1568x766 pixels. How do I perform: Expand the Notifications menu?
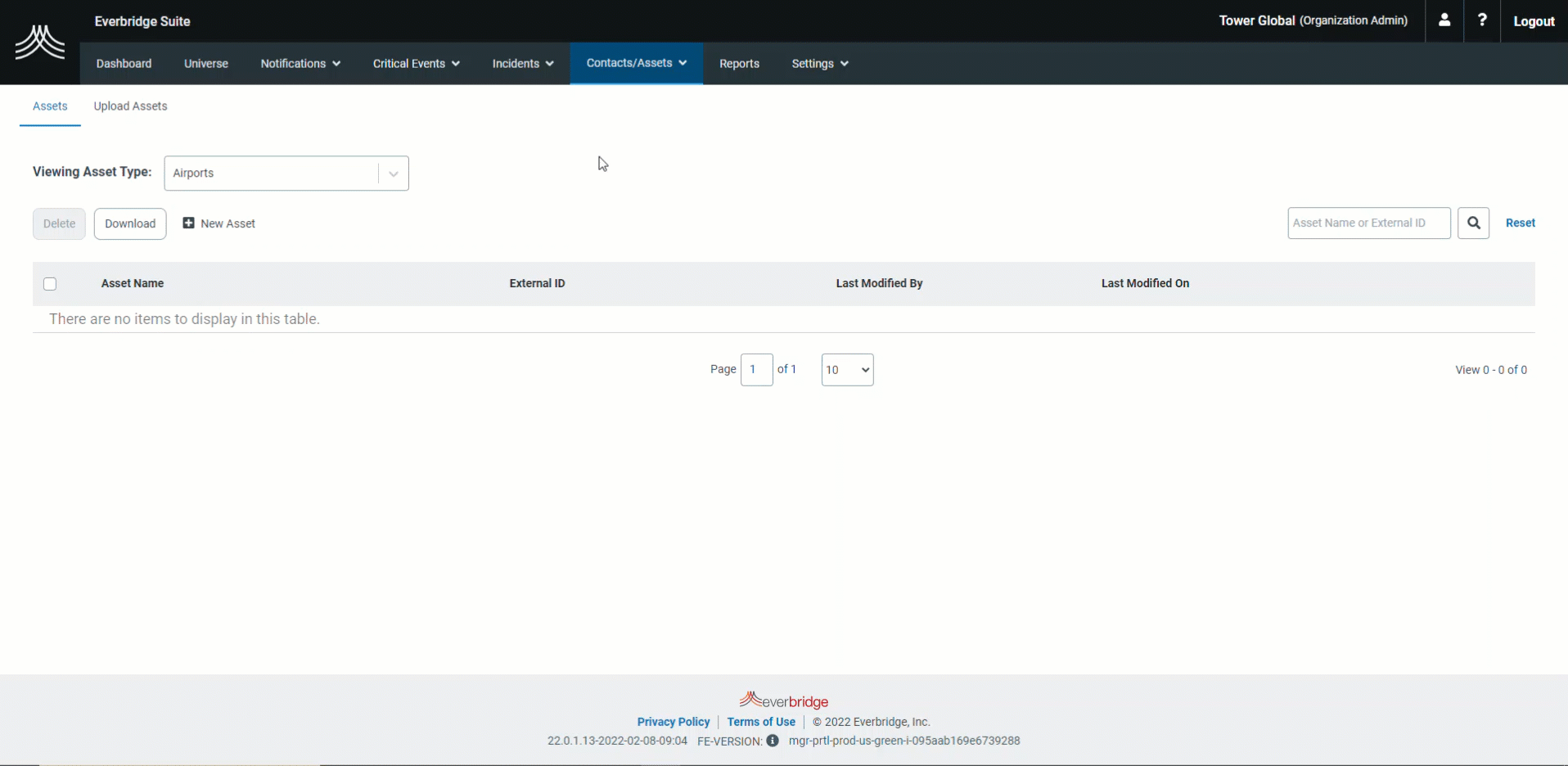pos(300,64)
